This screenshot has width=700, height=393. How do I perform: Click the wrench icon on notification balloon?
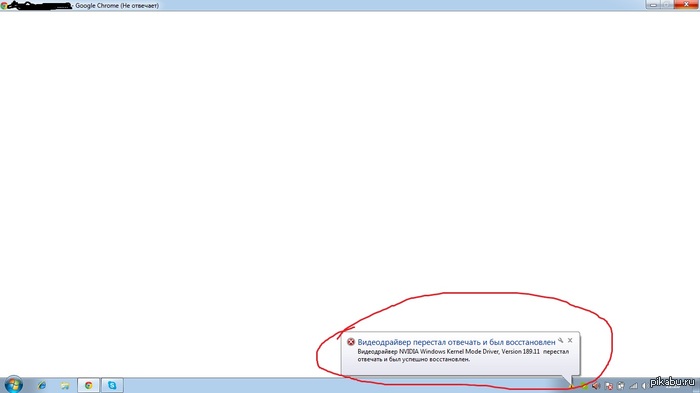coord(561,340)
